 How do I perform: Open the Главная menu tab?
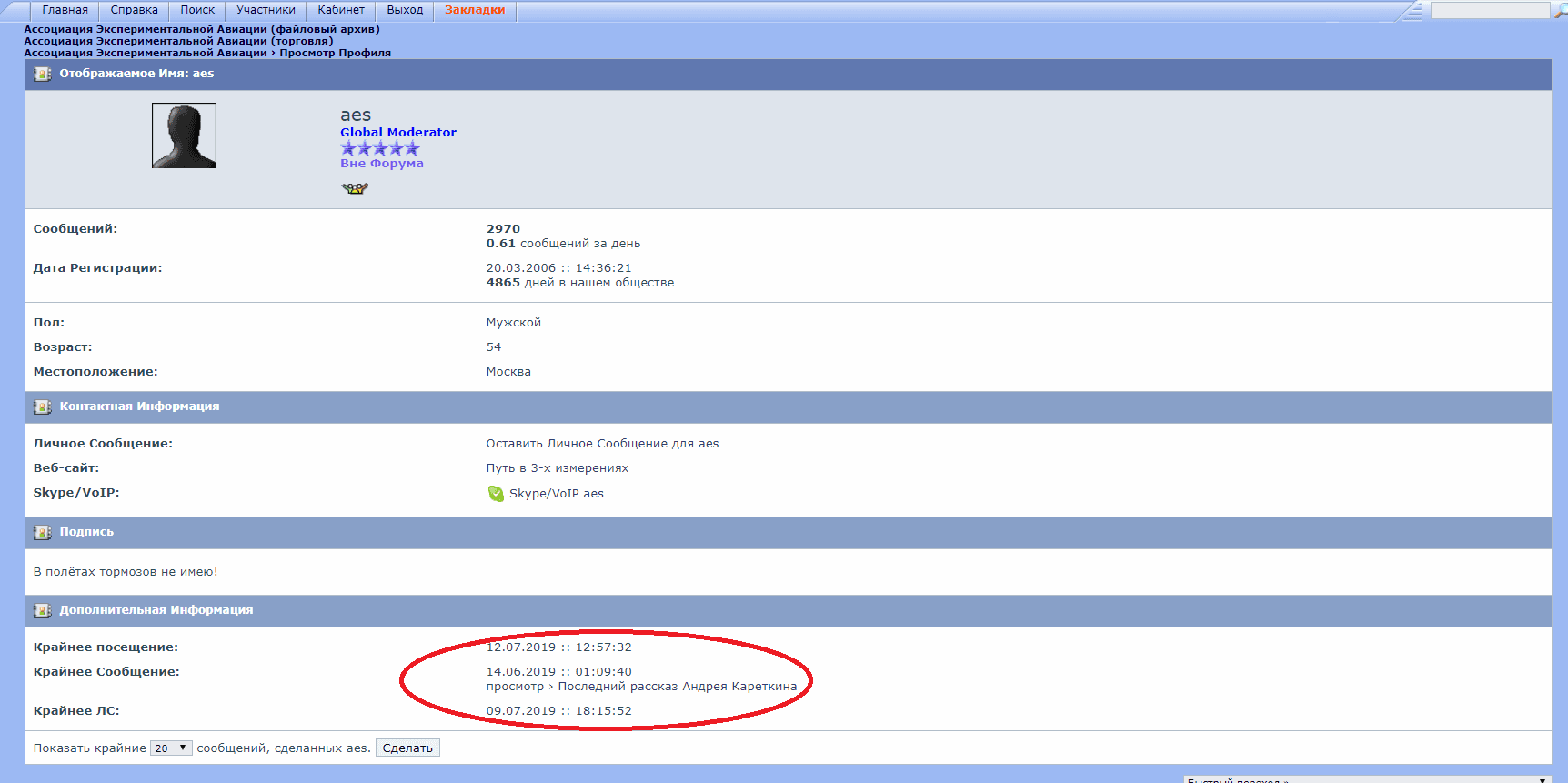[65, 10]
